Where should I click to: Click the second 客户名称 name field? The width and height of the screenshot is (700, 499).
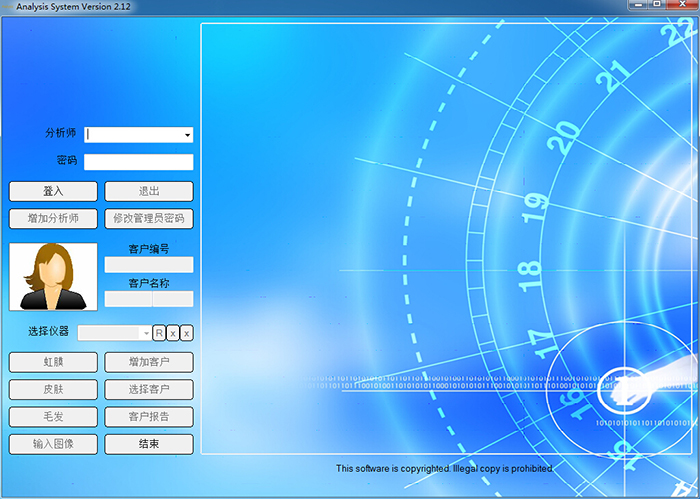pyautogui.click(x=173, y=299)
